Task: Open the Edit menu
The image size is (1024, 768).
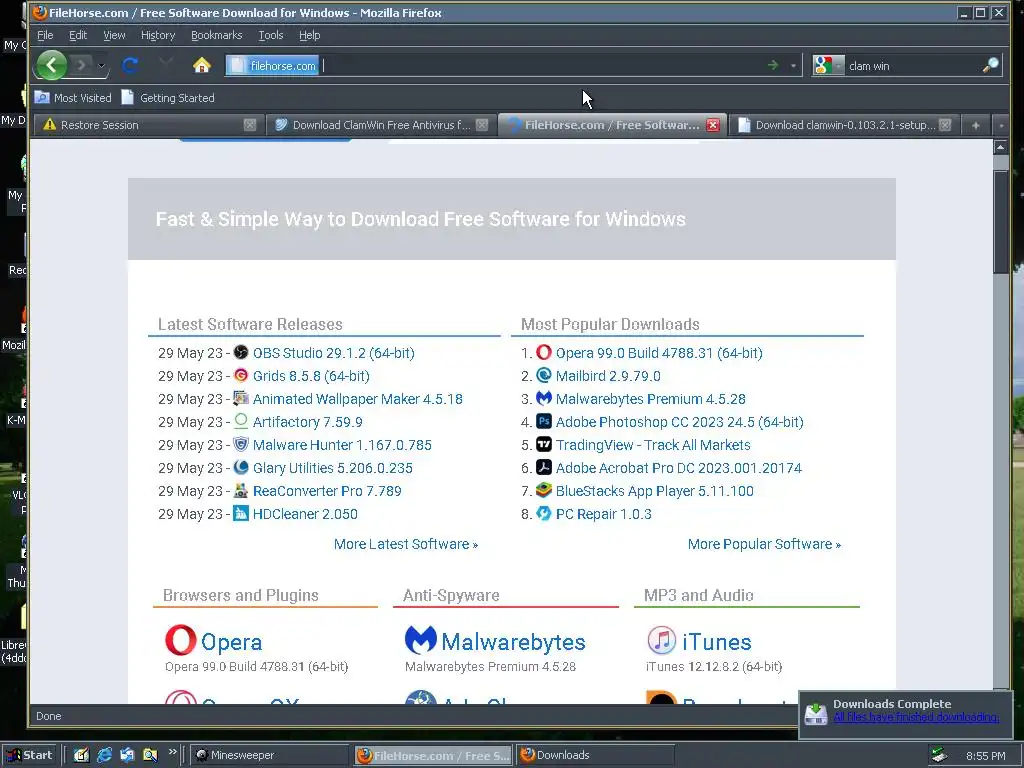Action: (x=78, y=35)
